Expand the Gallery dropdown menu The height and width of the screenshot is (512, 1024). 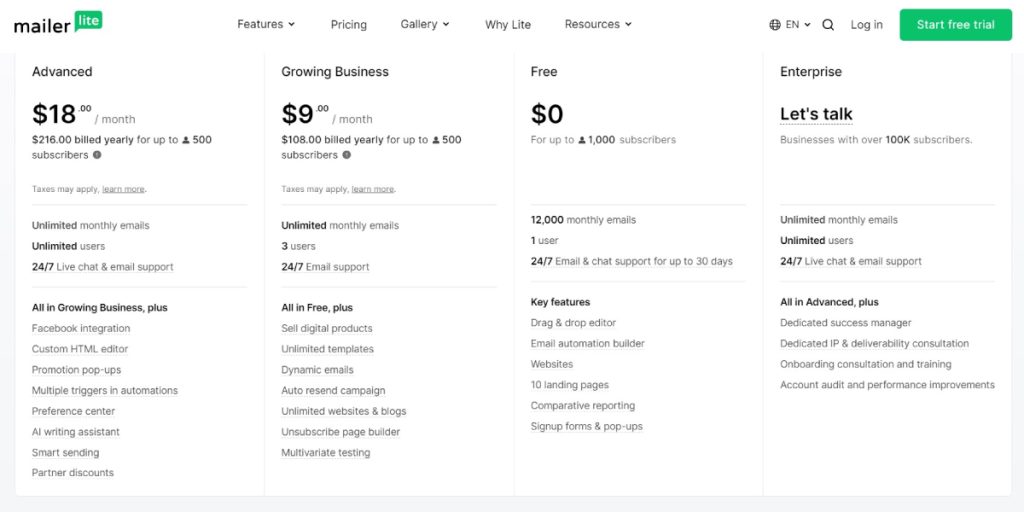pyautogui.click(x=425, y=24)
